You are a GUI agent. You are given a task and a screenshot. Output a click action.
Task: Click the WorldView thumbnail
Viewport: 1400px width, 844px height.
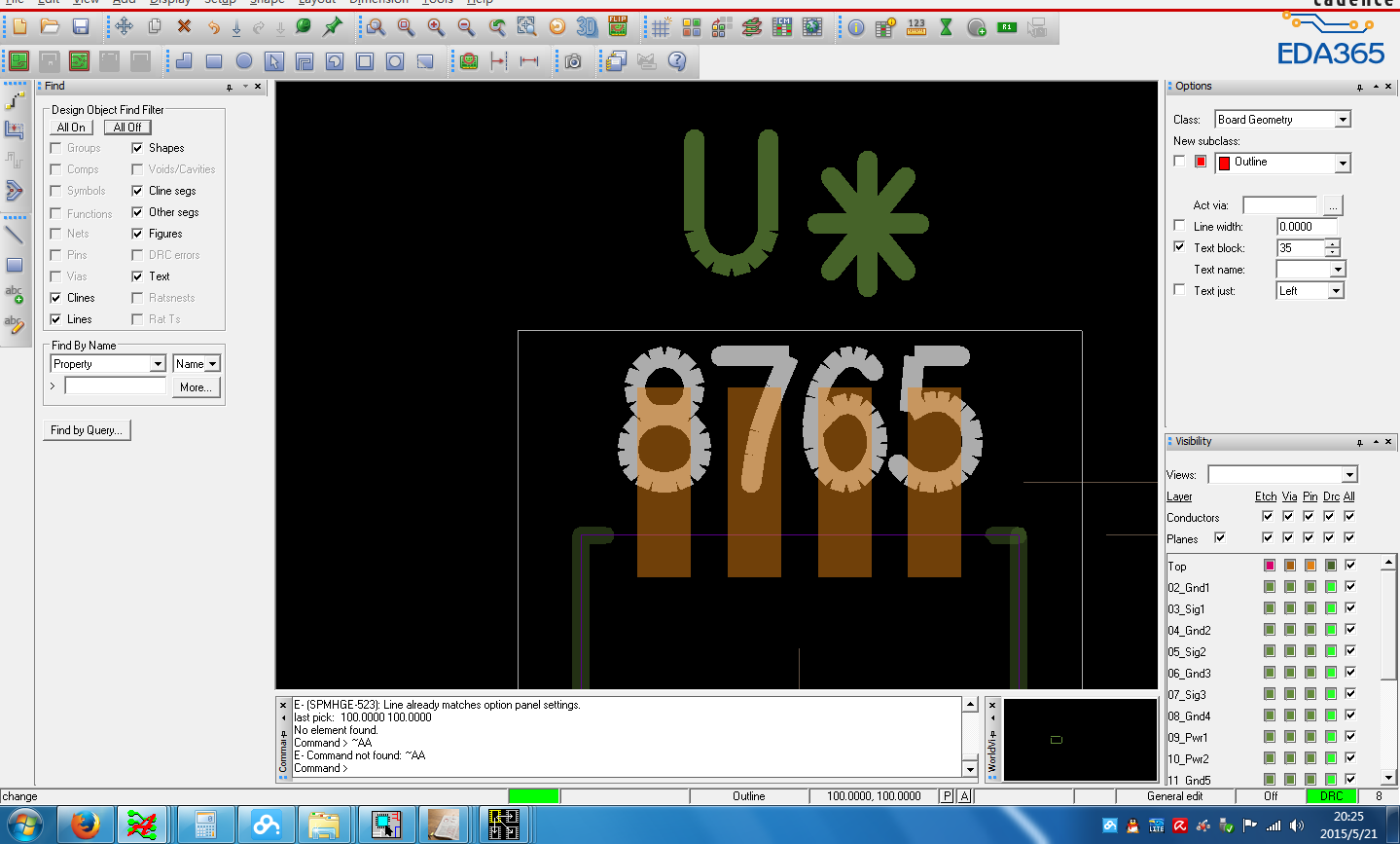coord(1080,740)
